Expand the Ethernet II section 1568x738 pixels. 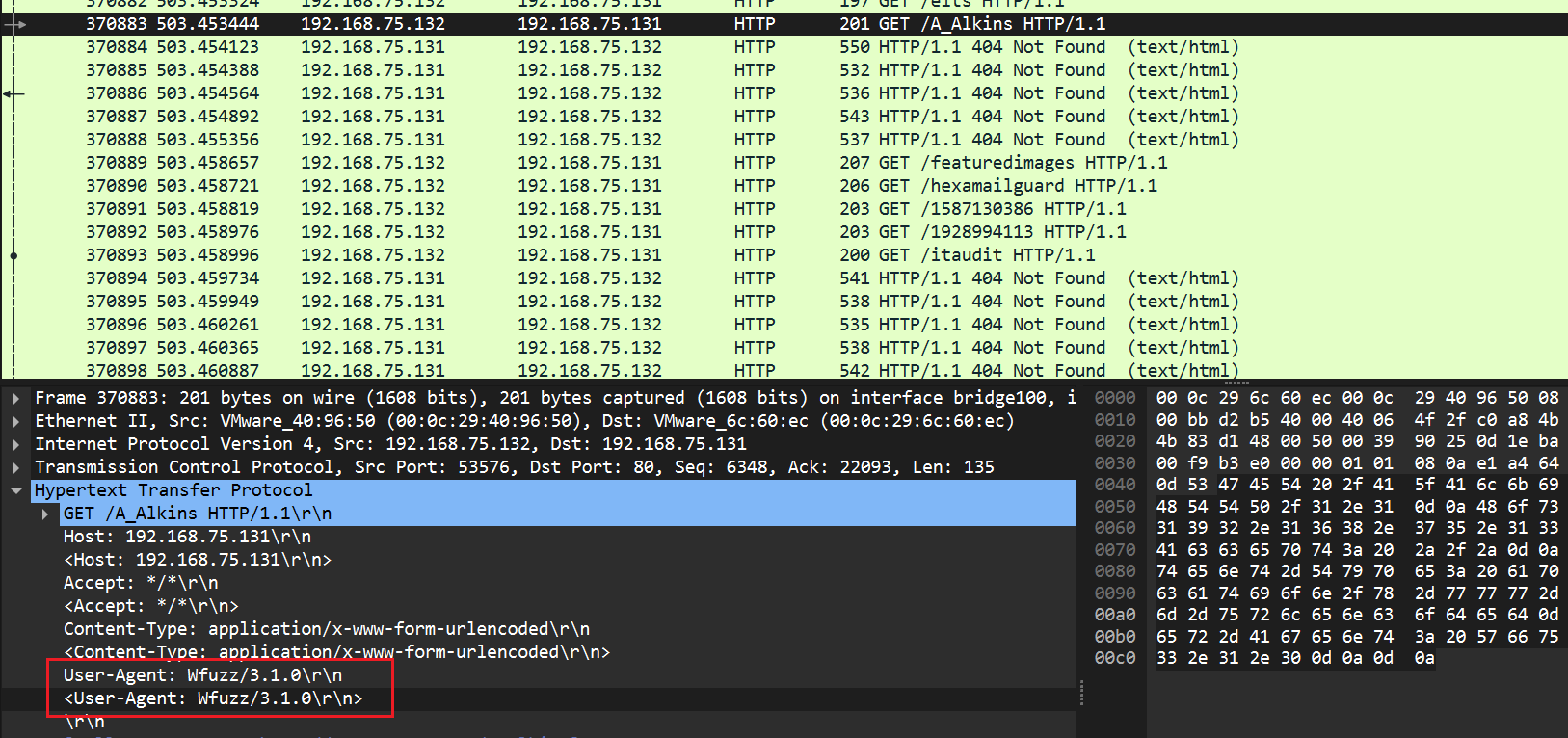16,421
